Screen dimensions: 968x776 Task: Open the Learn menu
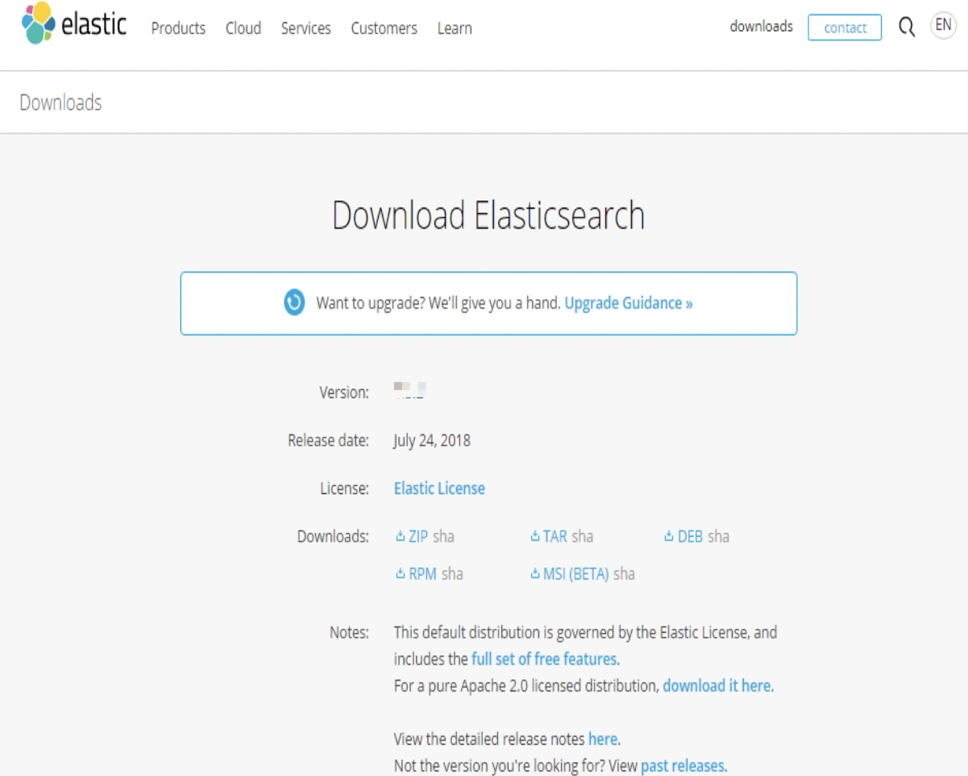coord(454,28)
